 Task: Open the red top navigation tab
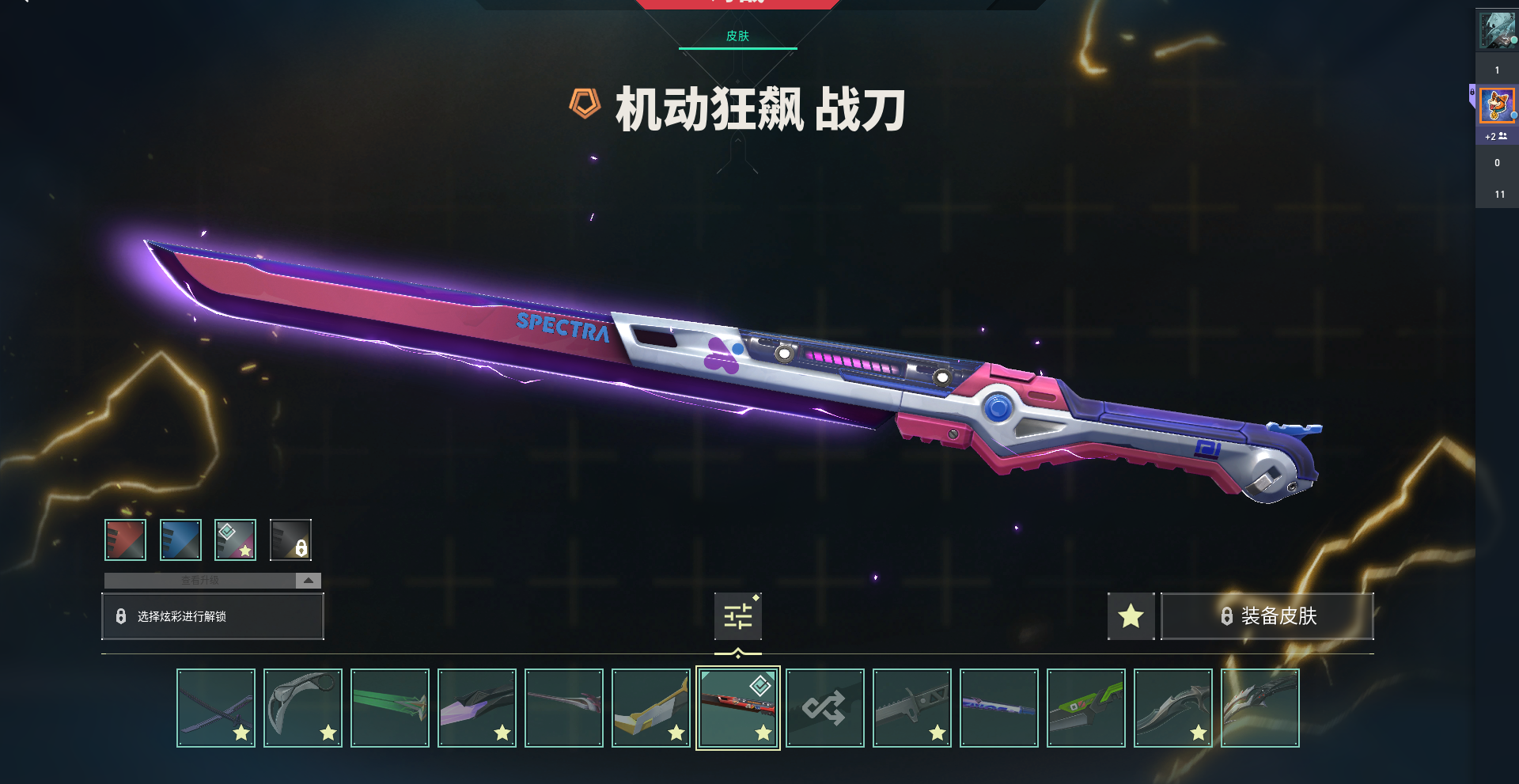[x=737, y=4]
